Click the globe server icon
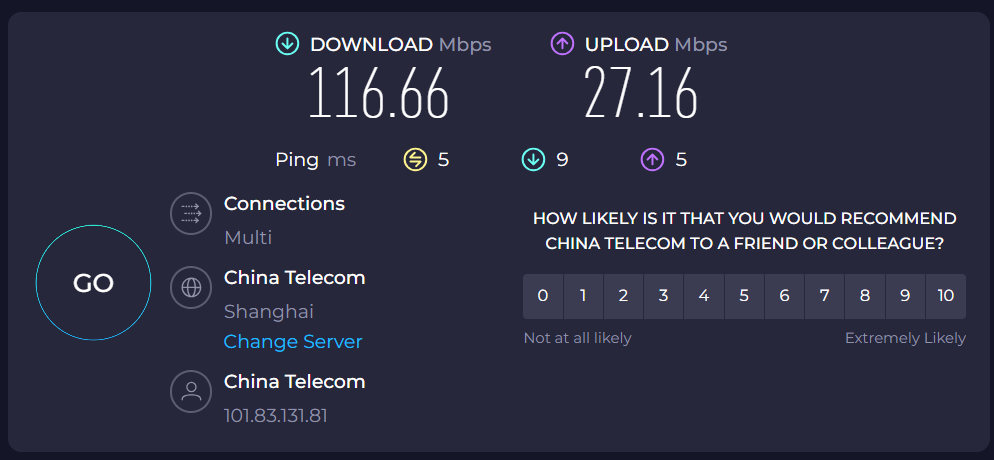The height and width of the screenshot is (460, 994). click(x=190, y=288)
